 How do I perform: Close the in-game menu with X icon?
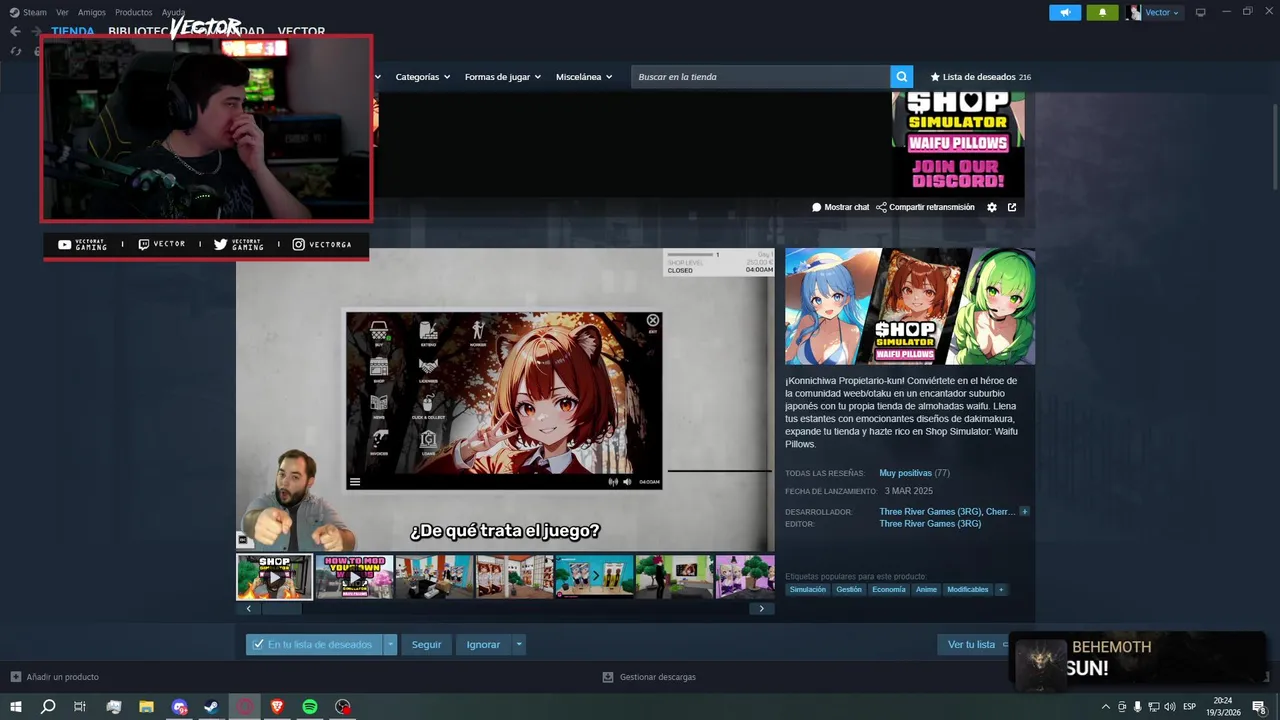(653, 320)
